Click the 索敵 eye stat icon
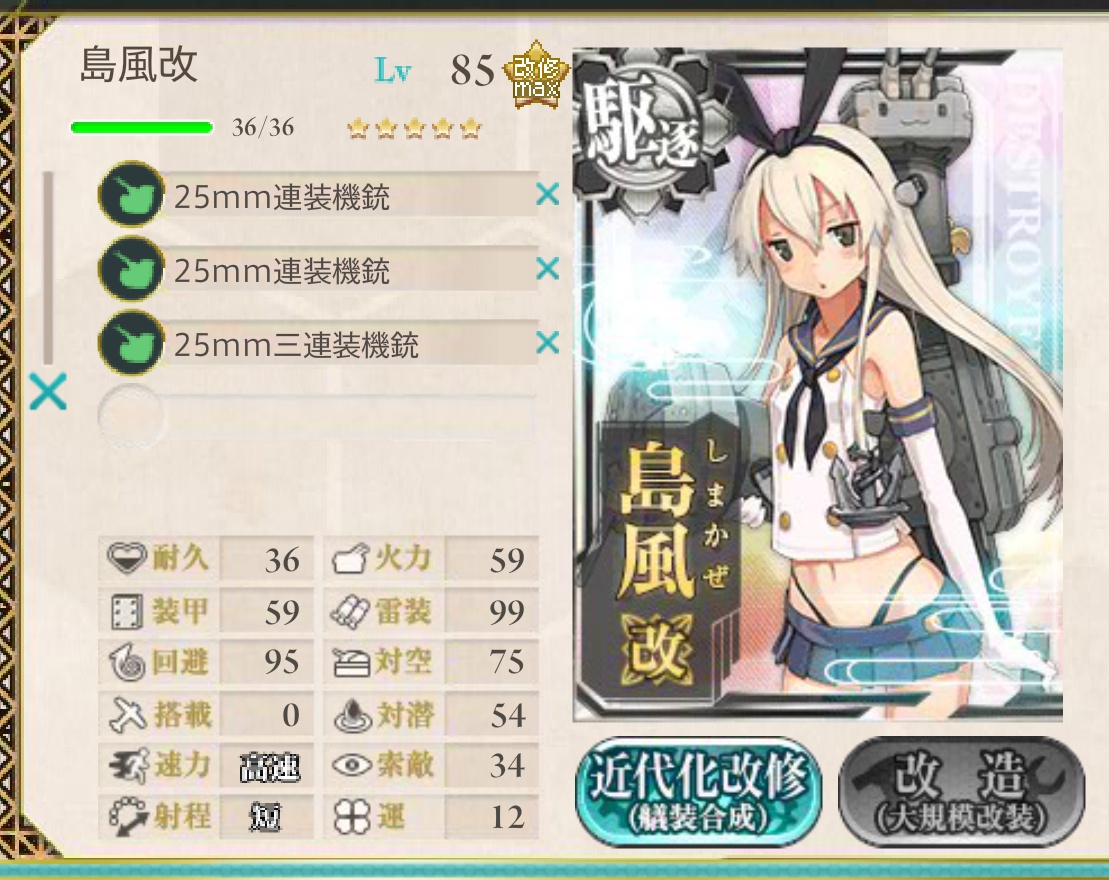Viewport: 1109px width, 880px height. pyautogui.click(x=352, y=765)
